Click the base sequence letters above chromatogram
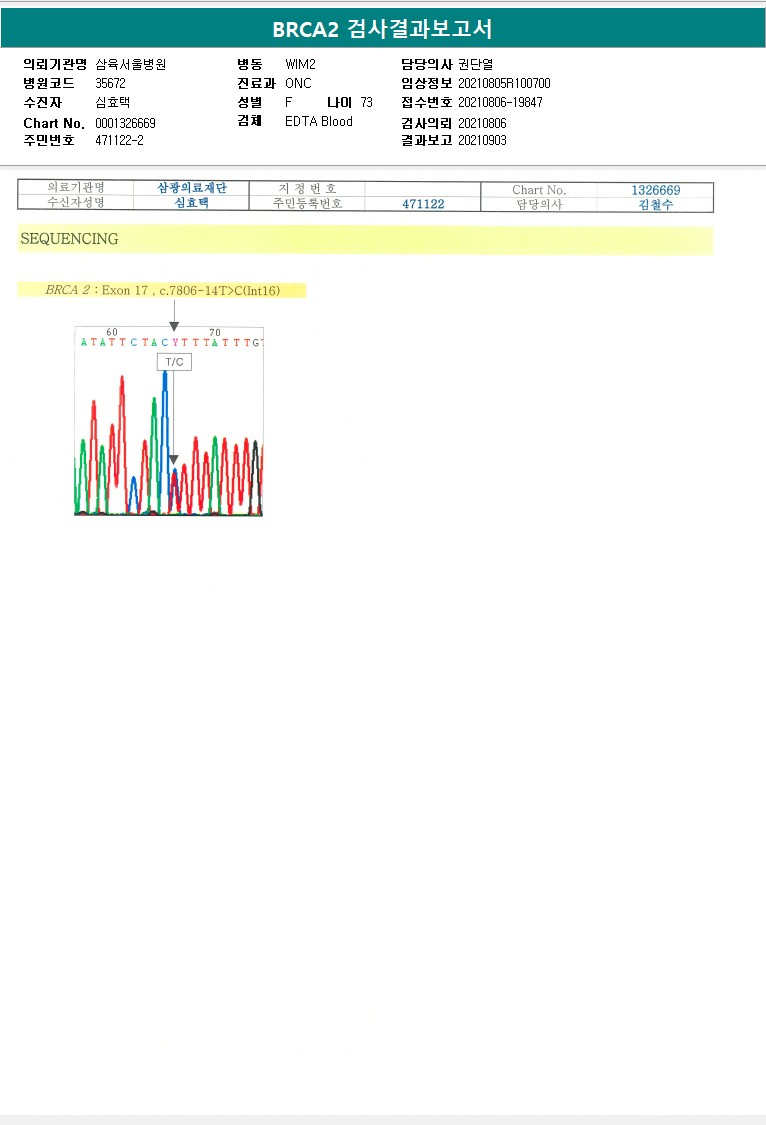This screenshot has height=1125, width=766. point(171,342)
